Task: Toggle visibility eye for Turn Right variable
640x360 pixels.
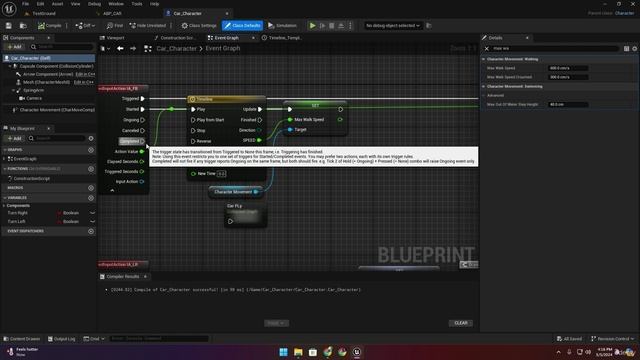Action: coord(93,213)
